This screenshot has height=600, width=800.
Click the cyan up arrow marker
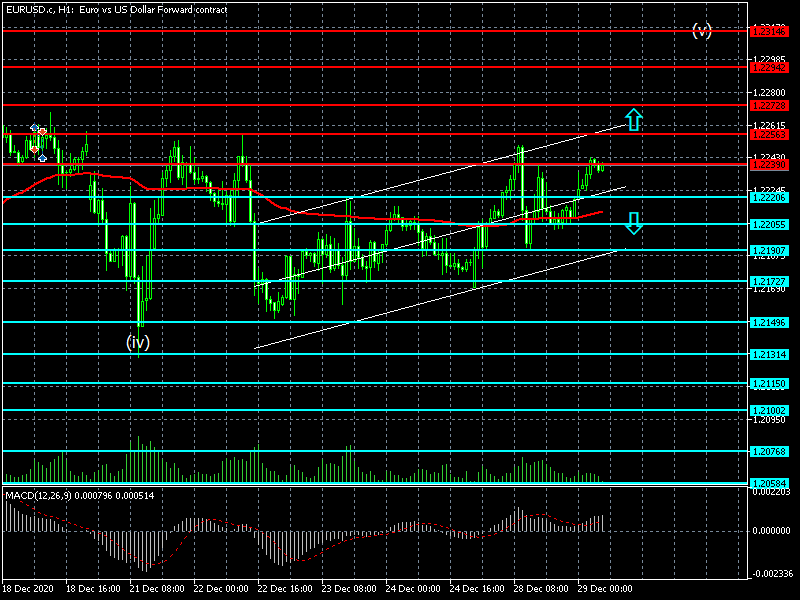coord(634,118)
